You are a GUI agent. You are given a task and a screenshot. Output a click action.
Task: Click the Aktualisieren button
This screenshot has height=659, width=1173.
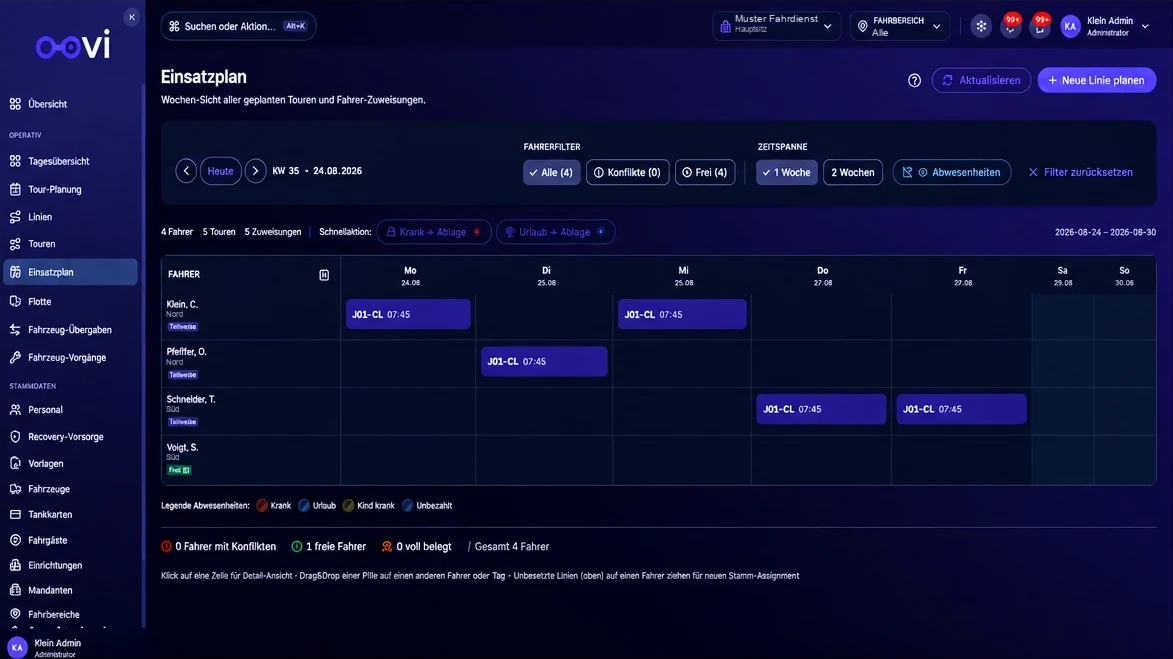[x=981, y=80]
